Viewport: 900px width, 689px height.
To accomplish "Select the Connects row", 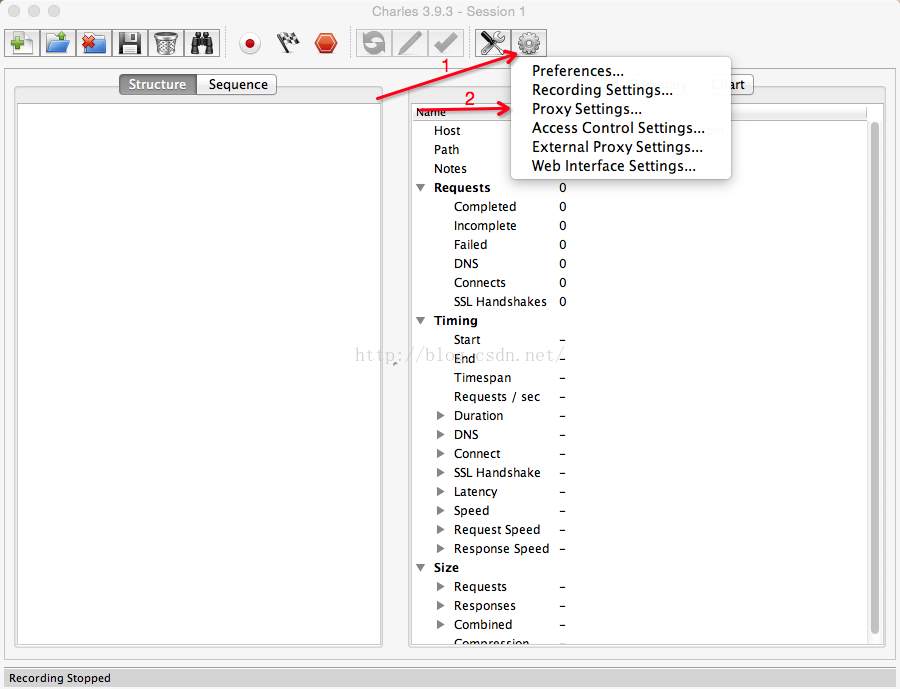I will [639, 282].
